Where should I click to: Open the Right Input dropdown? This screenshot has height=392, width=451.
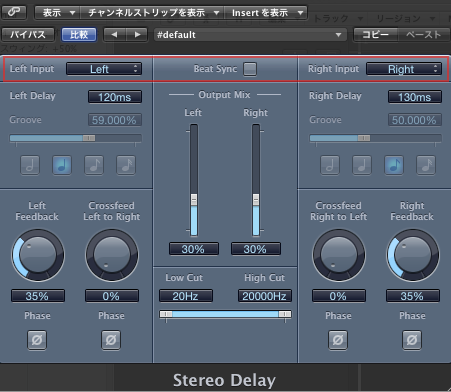[x=404, y=69]
